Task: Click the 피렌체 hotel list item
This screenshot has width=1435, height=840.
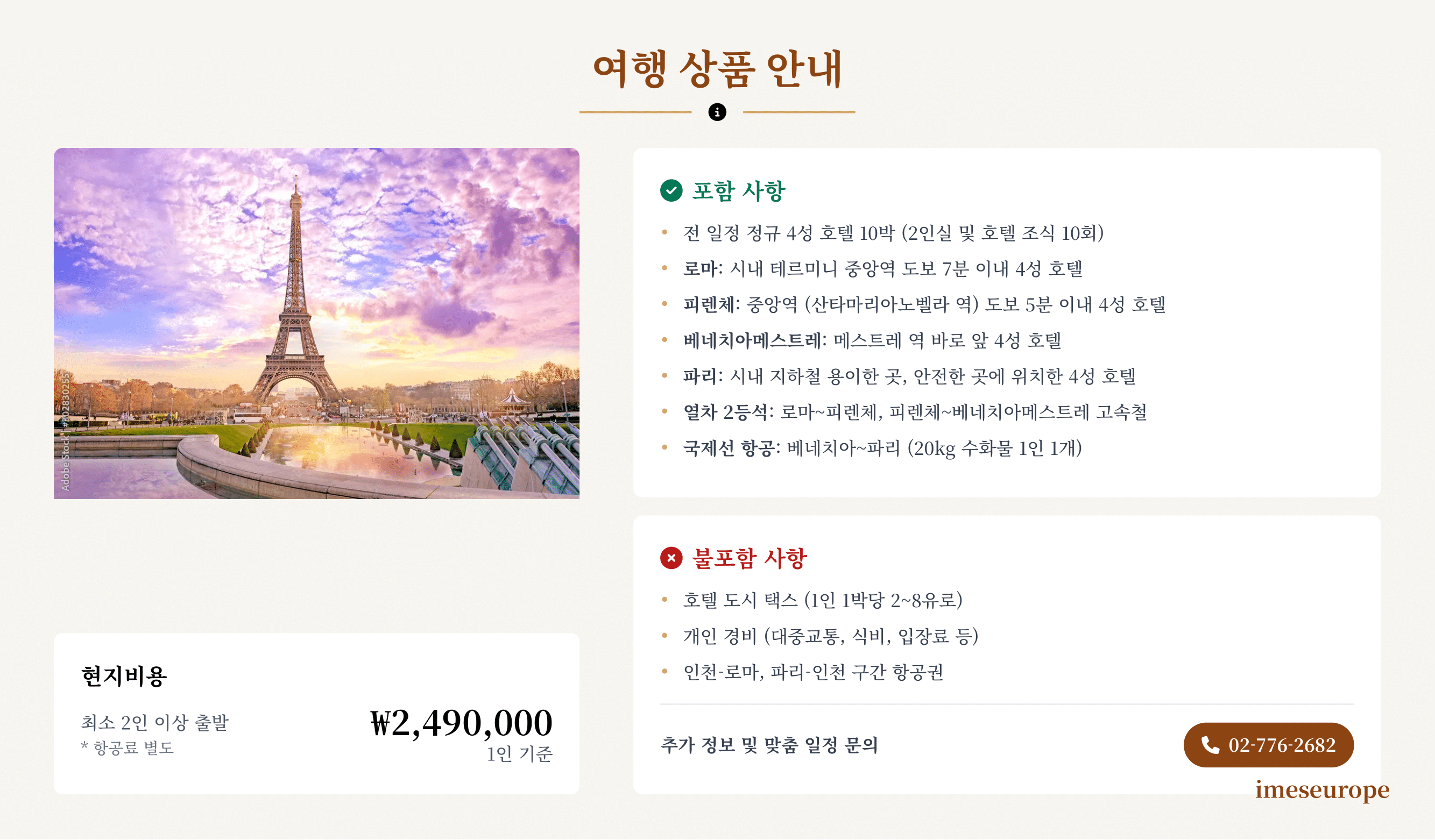Action: coord(924,304)
